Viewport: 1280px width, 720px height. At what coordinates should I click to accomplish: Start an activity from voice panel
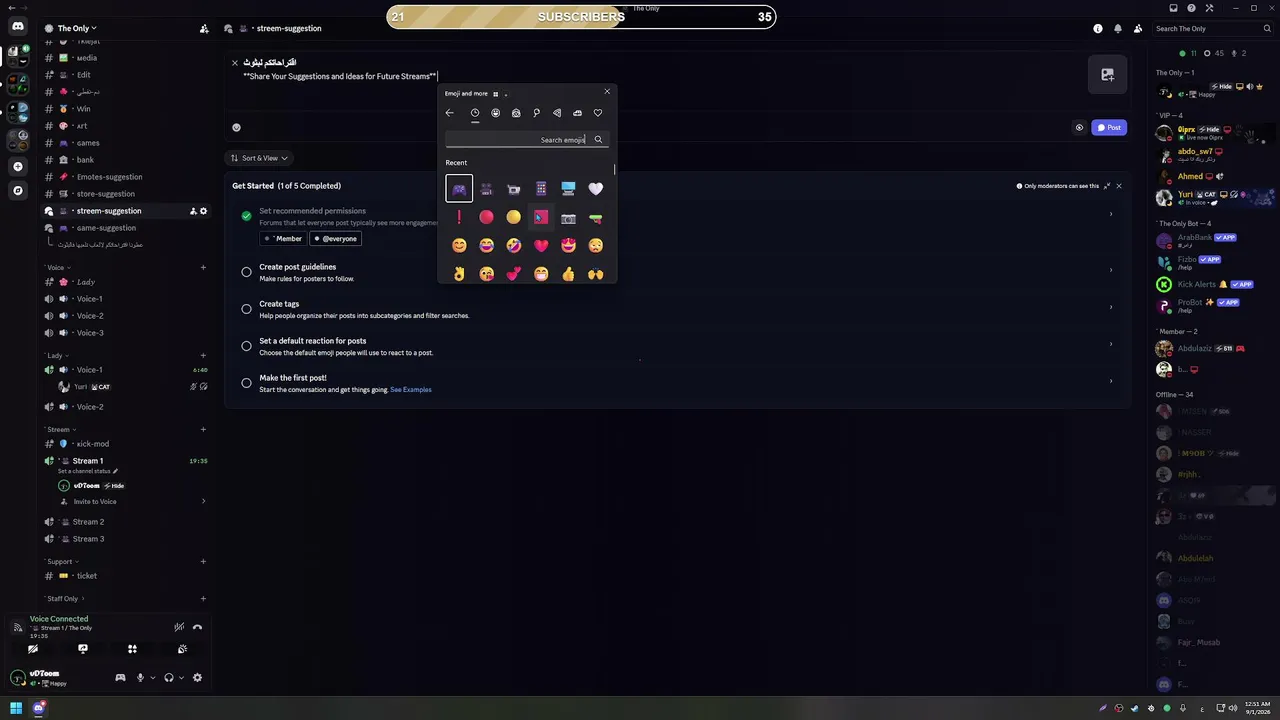coord(132,649)
